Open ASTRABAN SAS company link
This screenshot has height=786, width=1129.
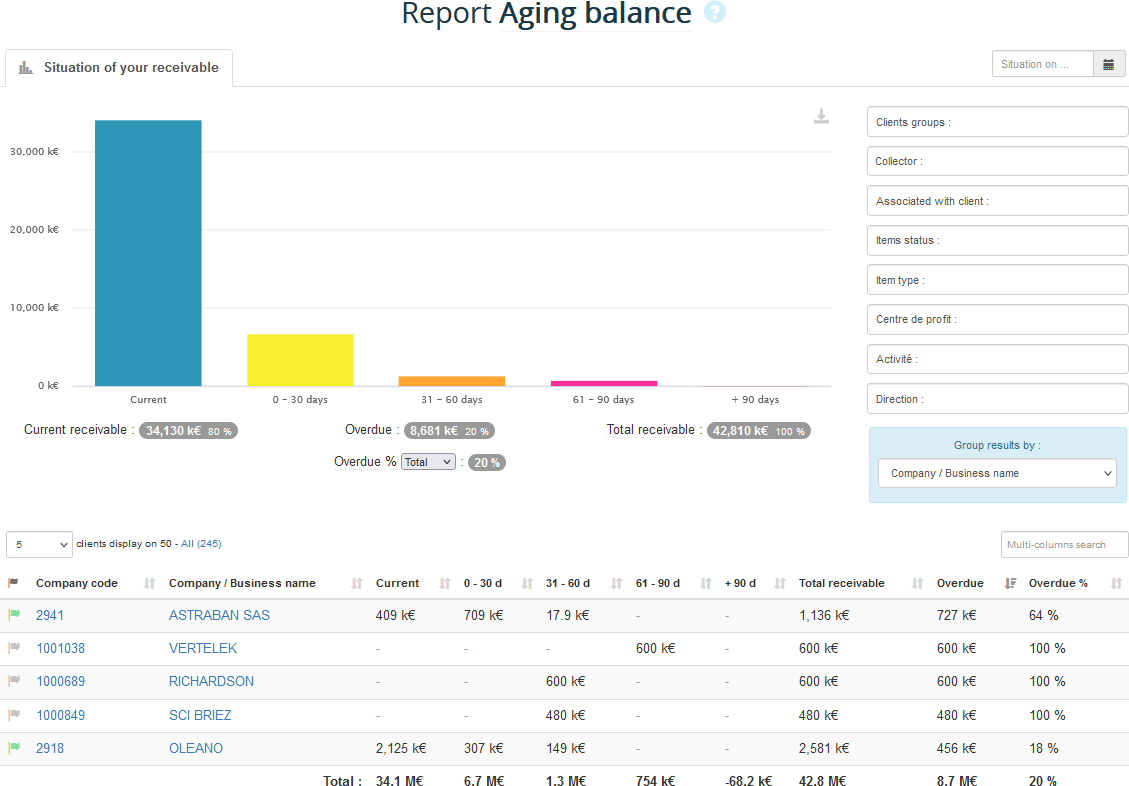click(219, 615)
